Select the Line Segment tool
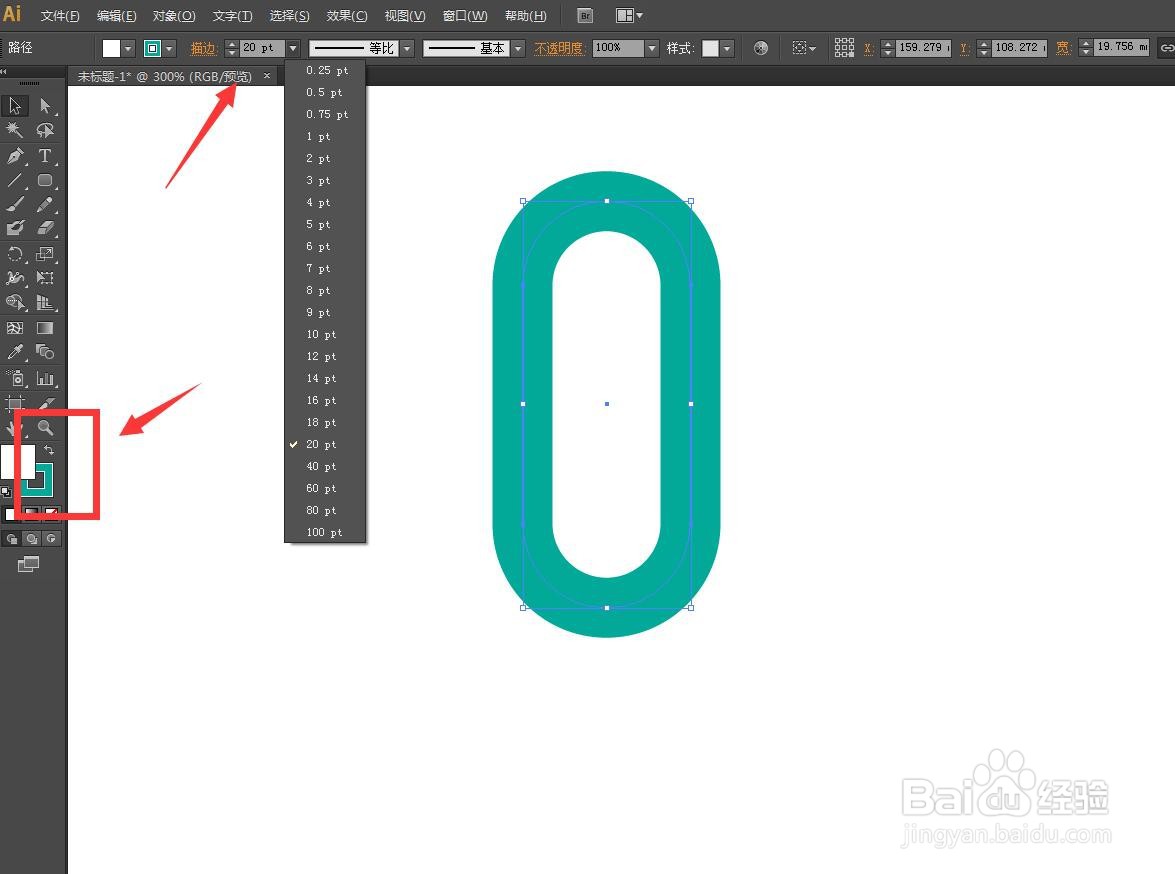Viewport: 1175px width, 874px height. [16, 180]
